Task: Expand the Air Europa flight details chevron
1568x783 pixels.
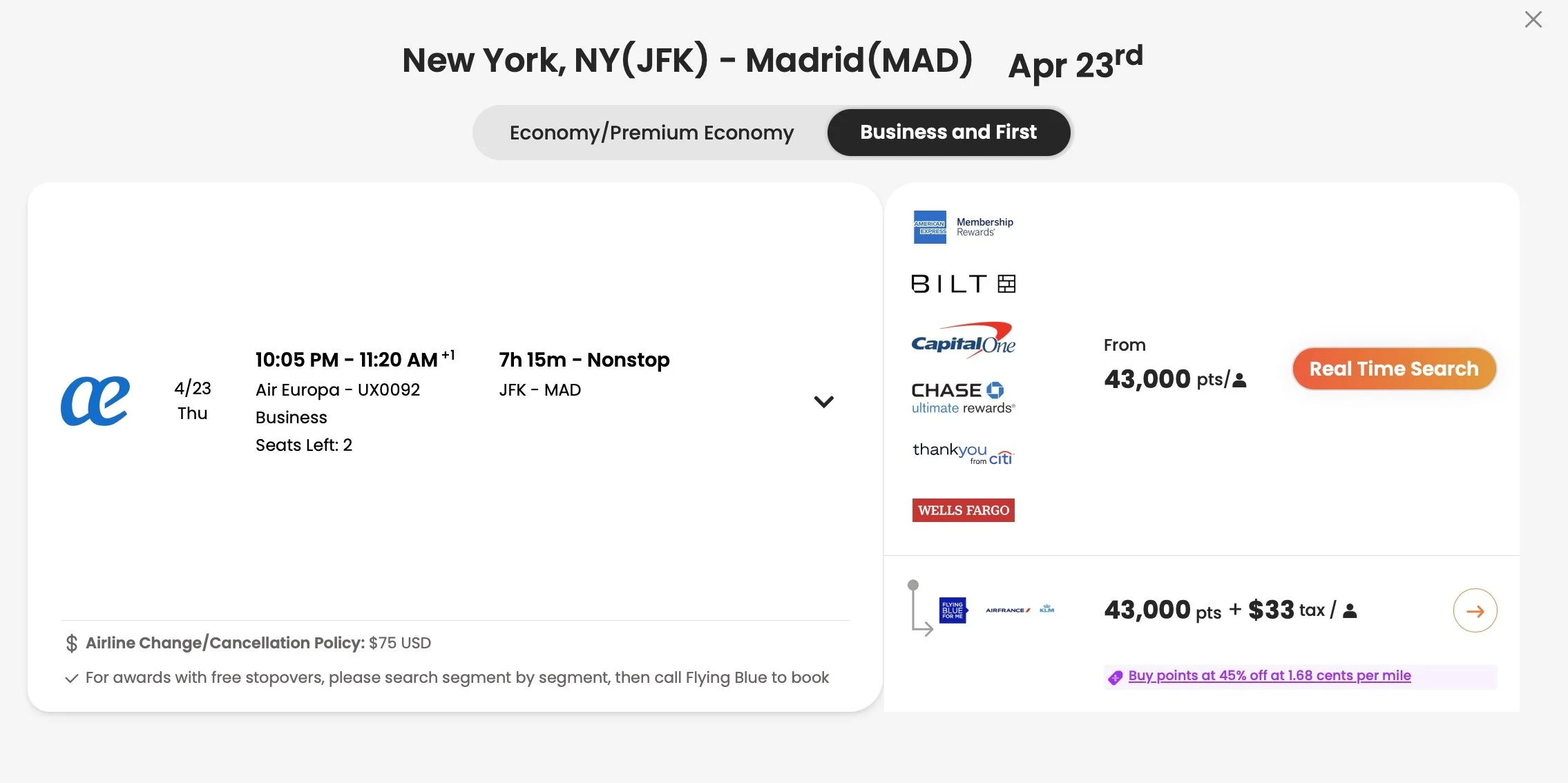Action: click(x=823, y=402)
